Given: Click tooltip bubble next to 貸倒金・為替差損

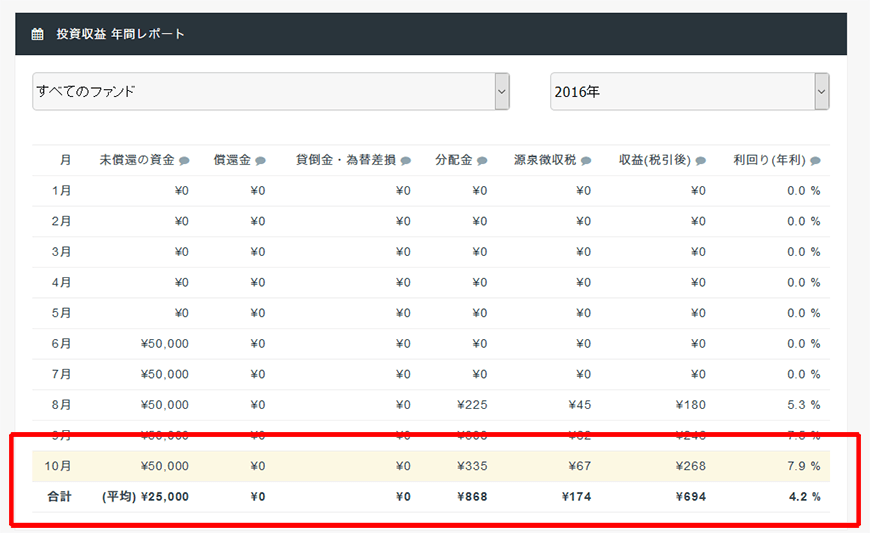Looking at the screenshot, I should 406,161.
